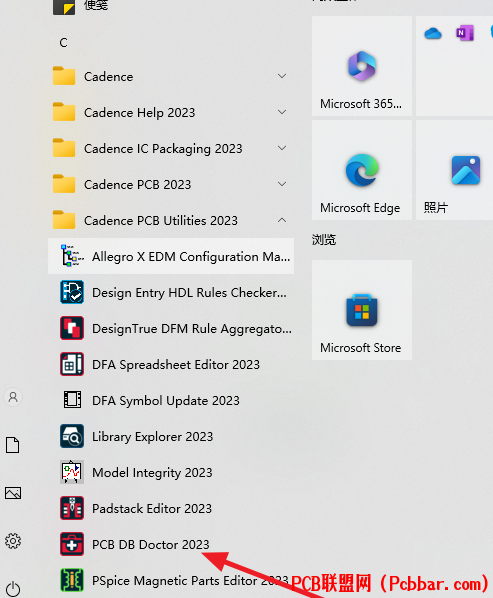This screenshot has width=493, height=598.
Task: Click 'Cadence PCB Utilities 2023' label text
Action: (161, 220)
